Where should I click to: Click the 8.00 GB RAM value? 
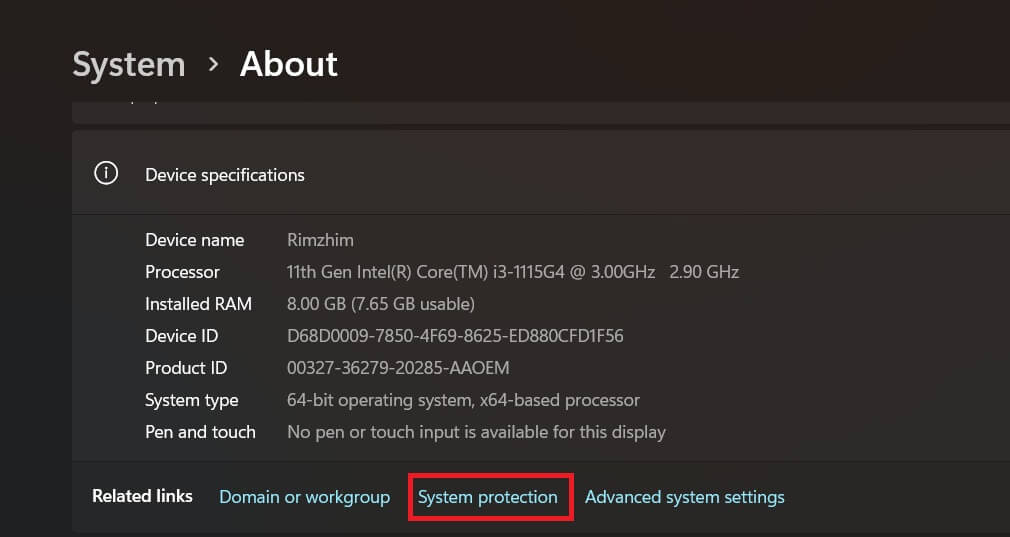380,304
